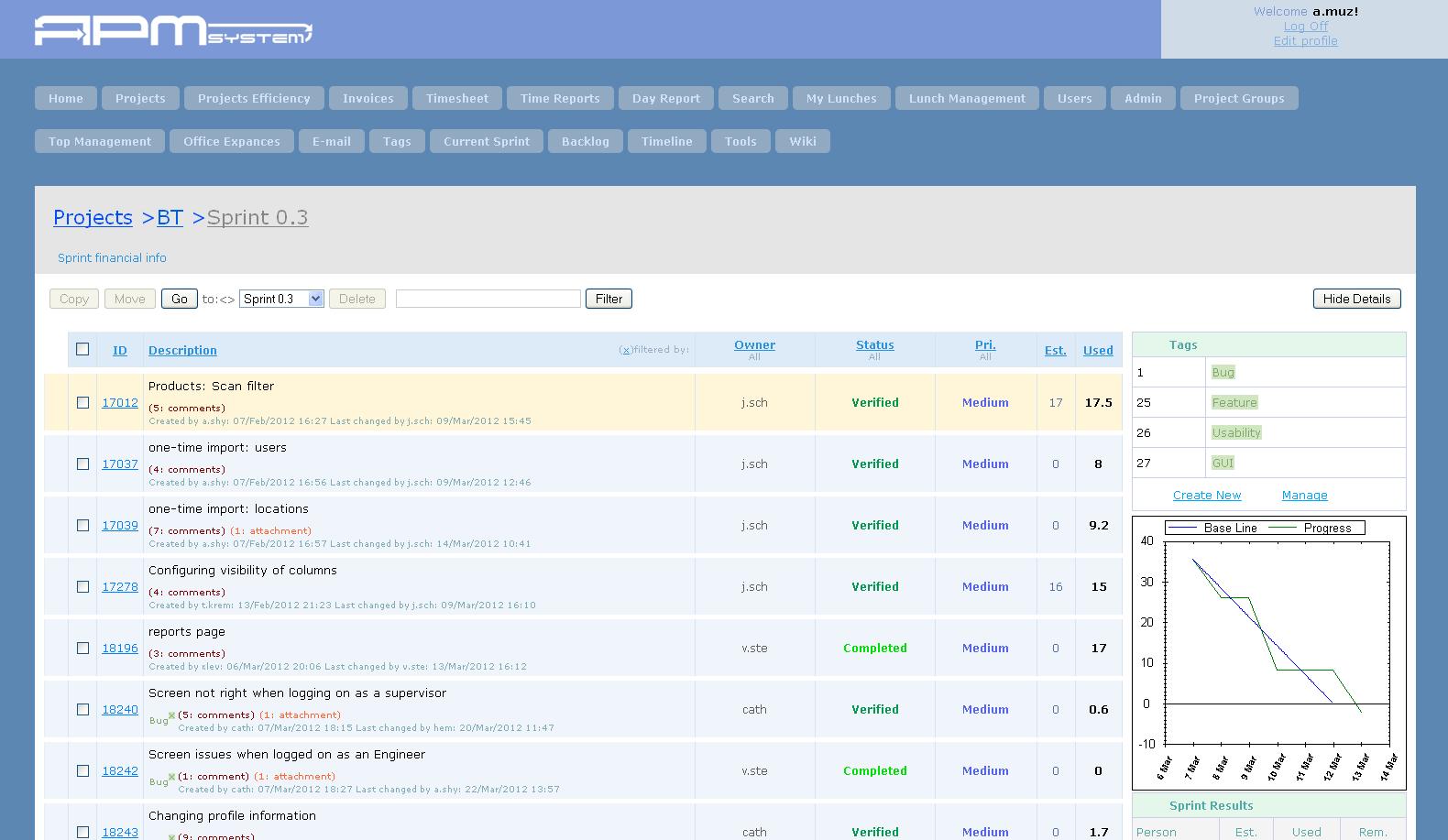The width and height of the screenshot is (1448, 840).
Task: Check the select-all checkbox in table header
Action: click(82, 349)
